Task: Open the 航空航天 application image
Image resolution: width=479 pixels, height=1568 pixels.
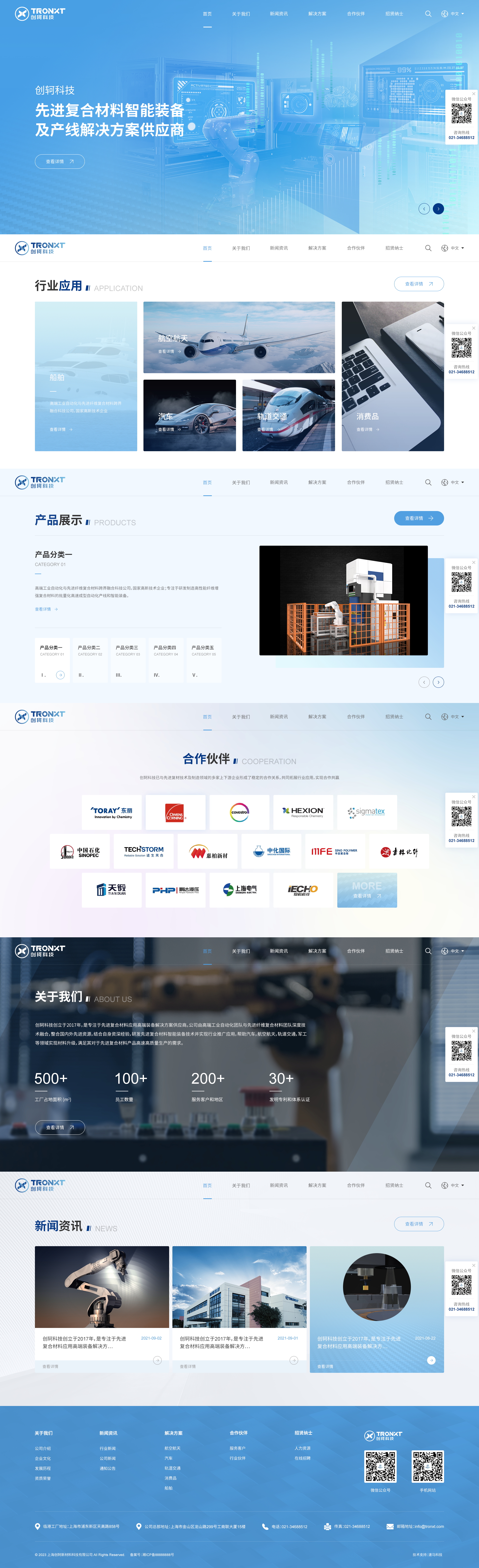Action: 239,337
